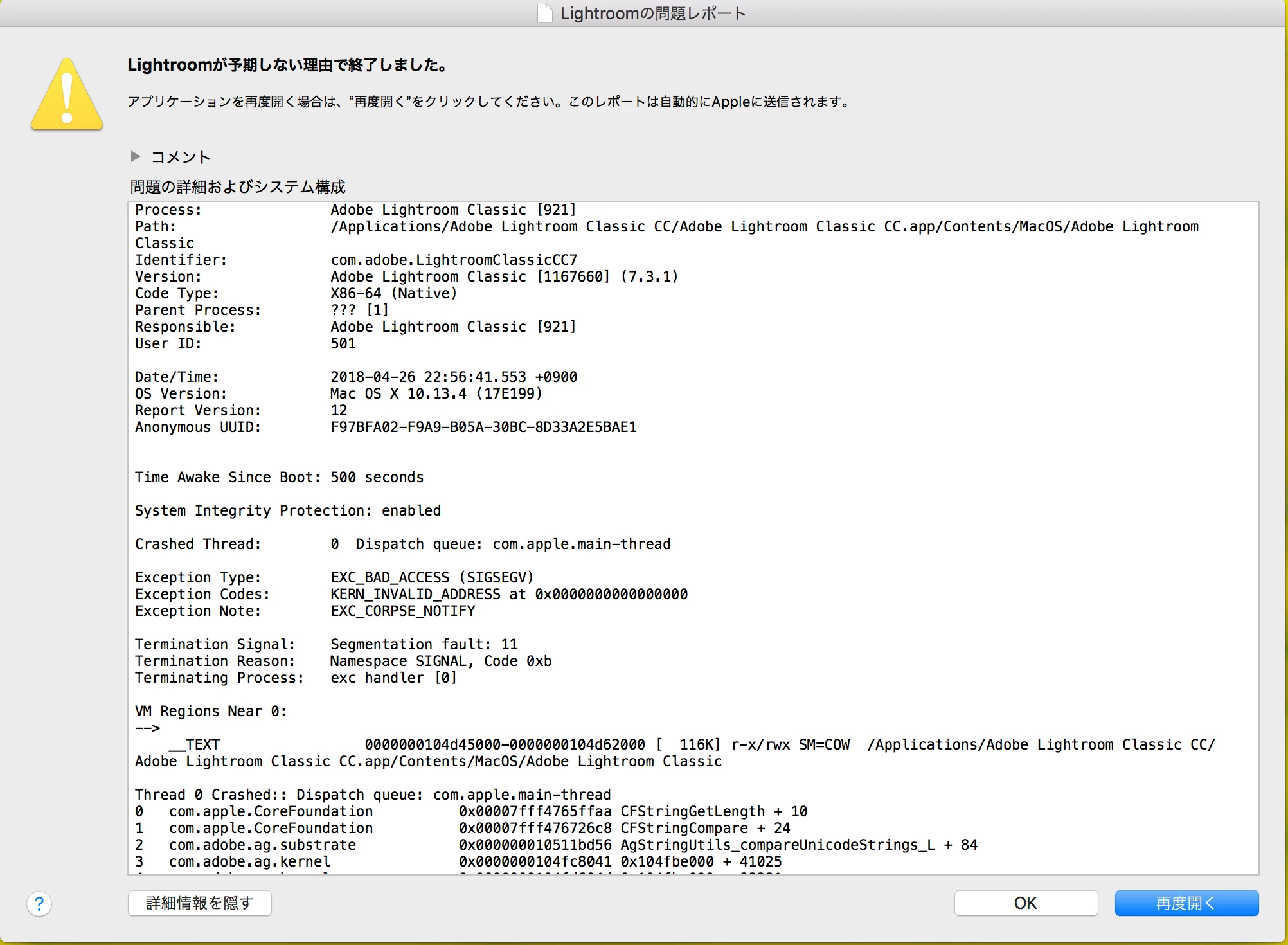The image size is (1288, 945).
Task: Click the Thread 0 Crashed line
Action: (373, 795)
